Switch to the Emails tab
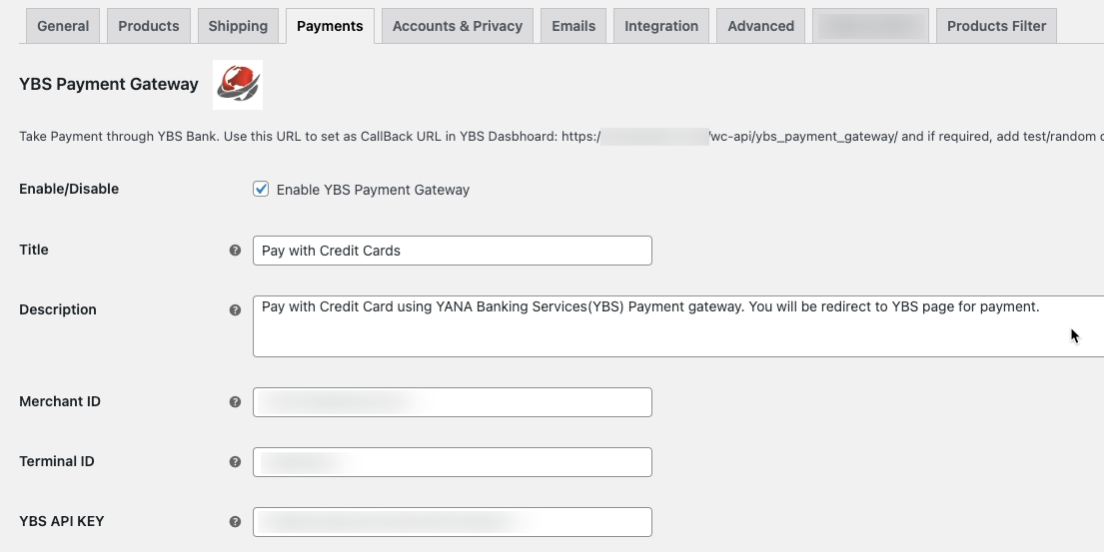Image resolution: width=1104 pixels, height=552 pixels. [x=574, y=26]
